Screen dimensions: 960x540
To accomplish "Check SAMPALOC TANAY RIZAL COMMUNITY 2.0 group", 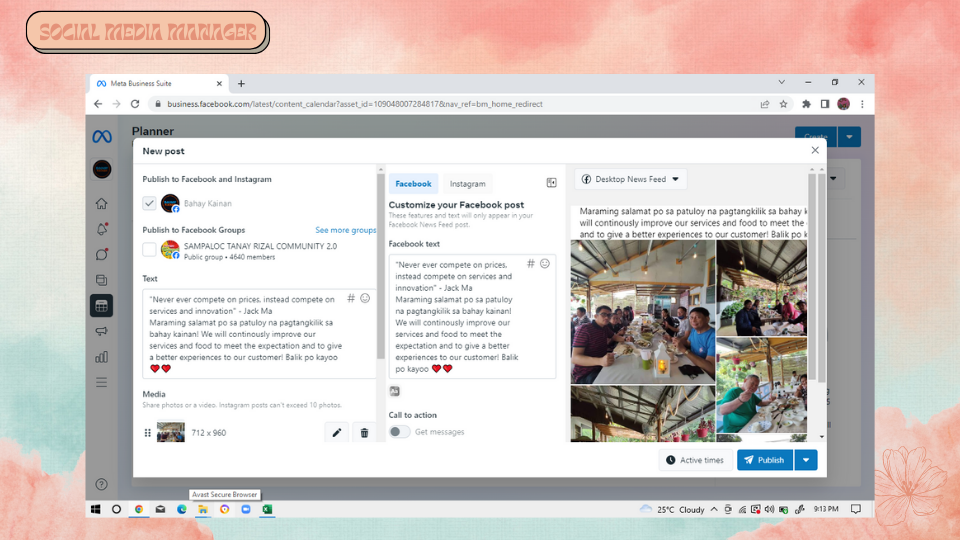I will coord(149,249).
